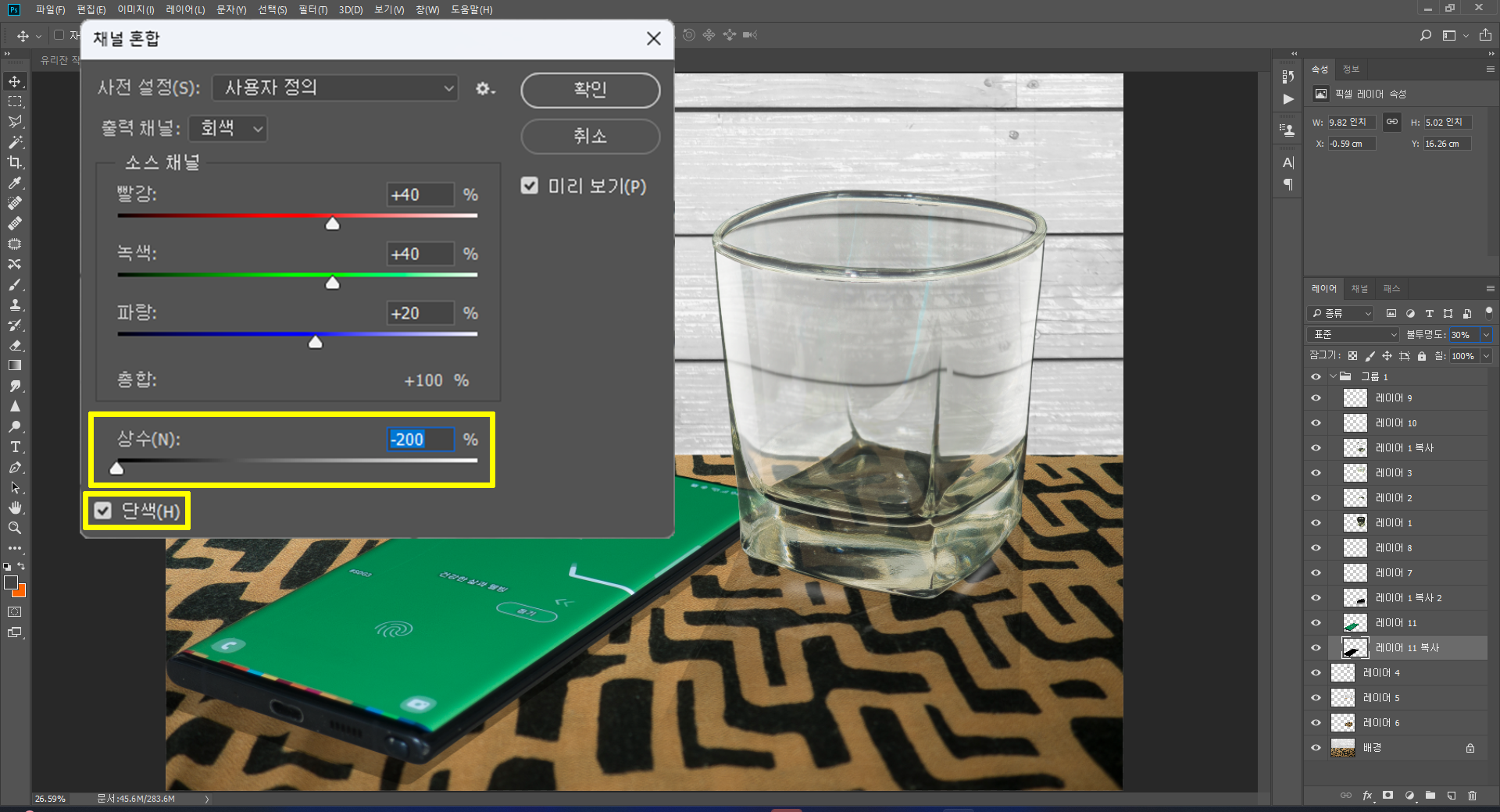Screen dimensions: 1500x812
Task: Open the 필터(T) menu
Action: pyautogui.click(x=312, y=9)
